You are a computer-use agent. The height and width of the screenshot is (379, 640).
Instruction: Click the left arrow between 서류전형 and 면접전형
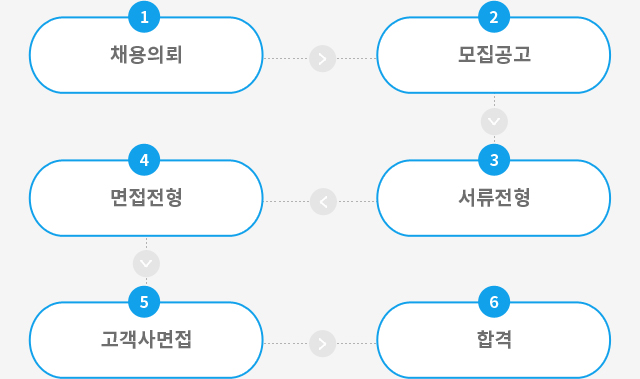[323, 202]
